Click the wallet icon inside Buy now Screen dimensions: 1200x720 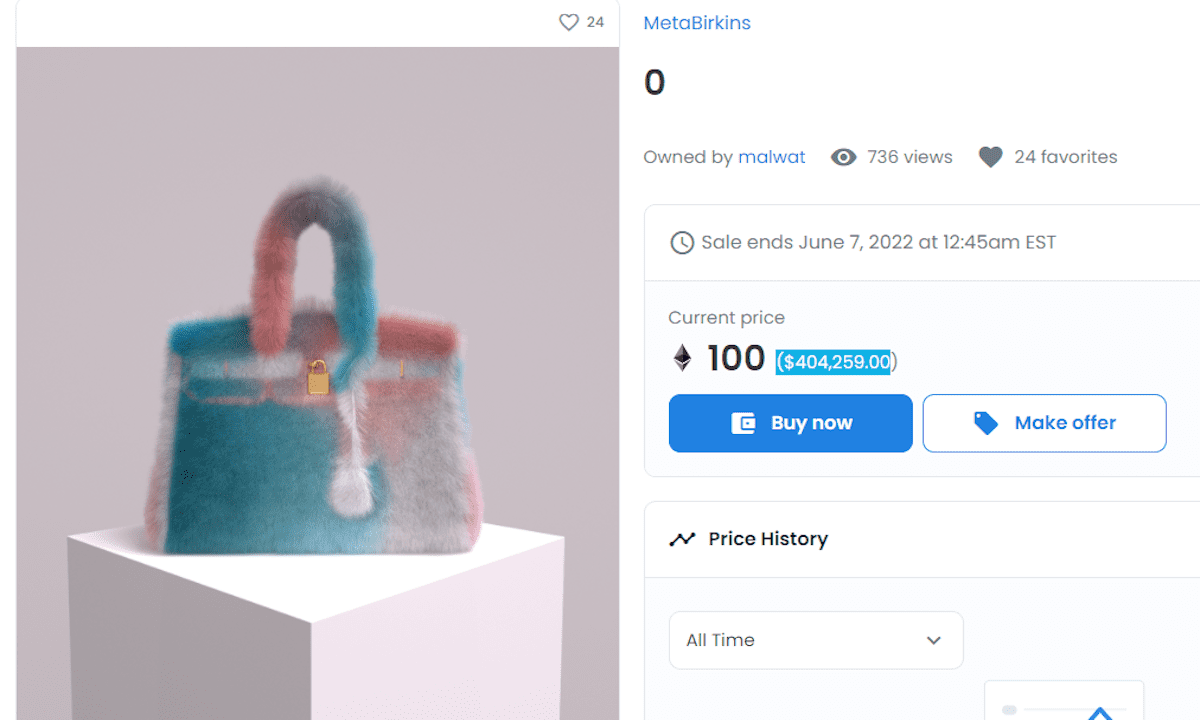coord(744,423)
